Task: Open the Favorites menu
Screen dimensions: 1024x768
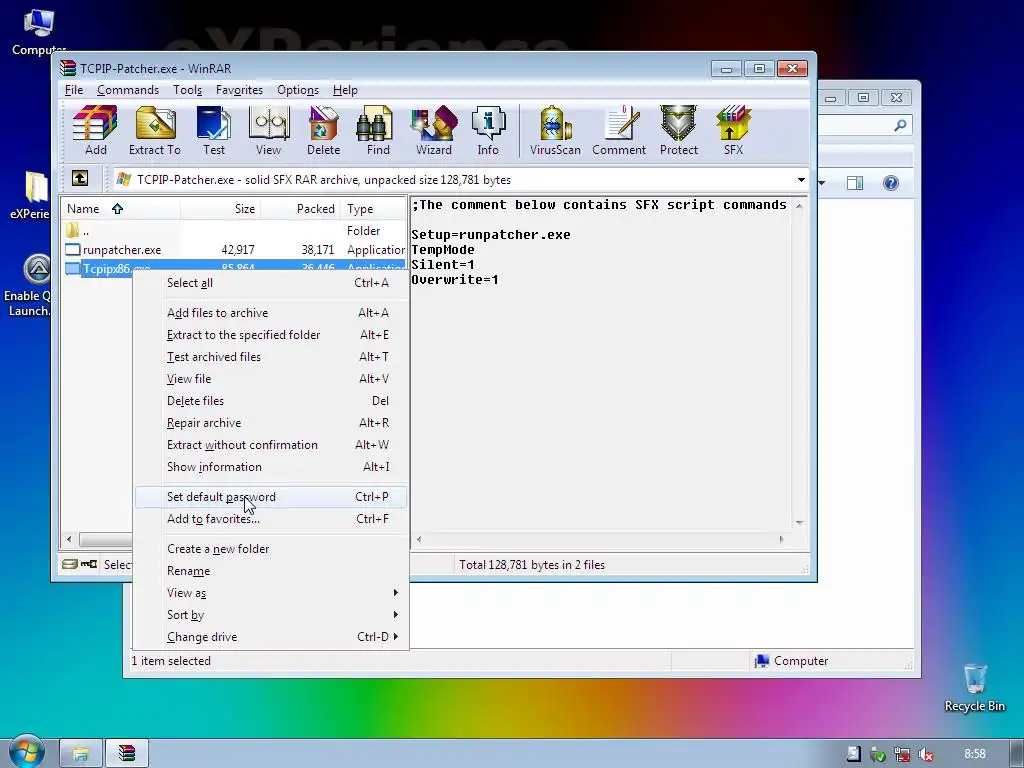Action: point(239,89)
